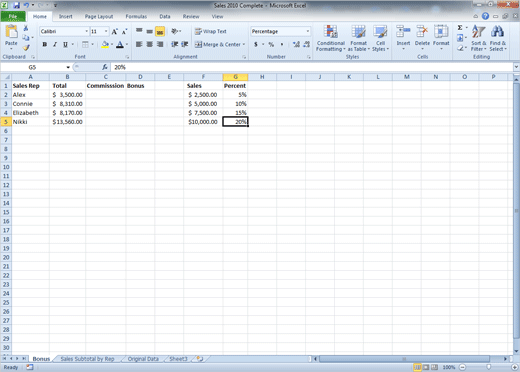
Task: Open the Sales Subtotal by Rep sheet
Action: click(x=87, y=359)
